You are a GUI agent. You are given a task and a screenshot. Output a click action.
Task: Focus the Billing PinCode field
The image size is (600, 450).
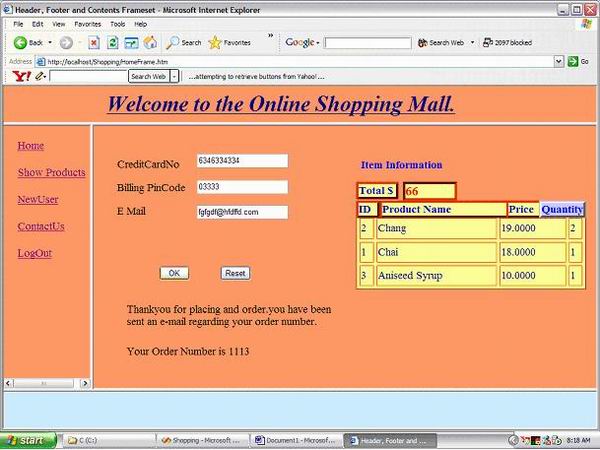(242, 187)
